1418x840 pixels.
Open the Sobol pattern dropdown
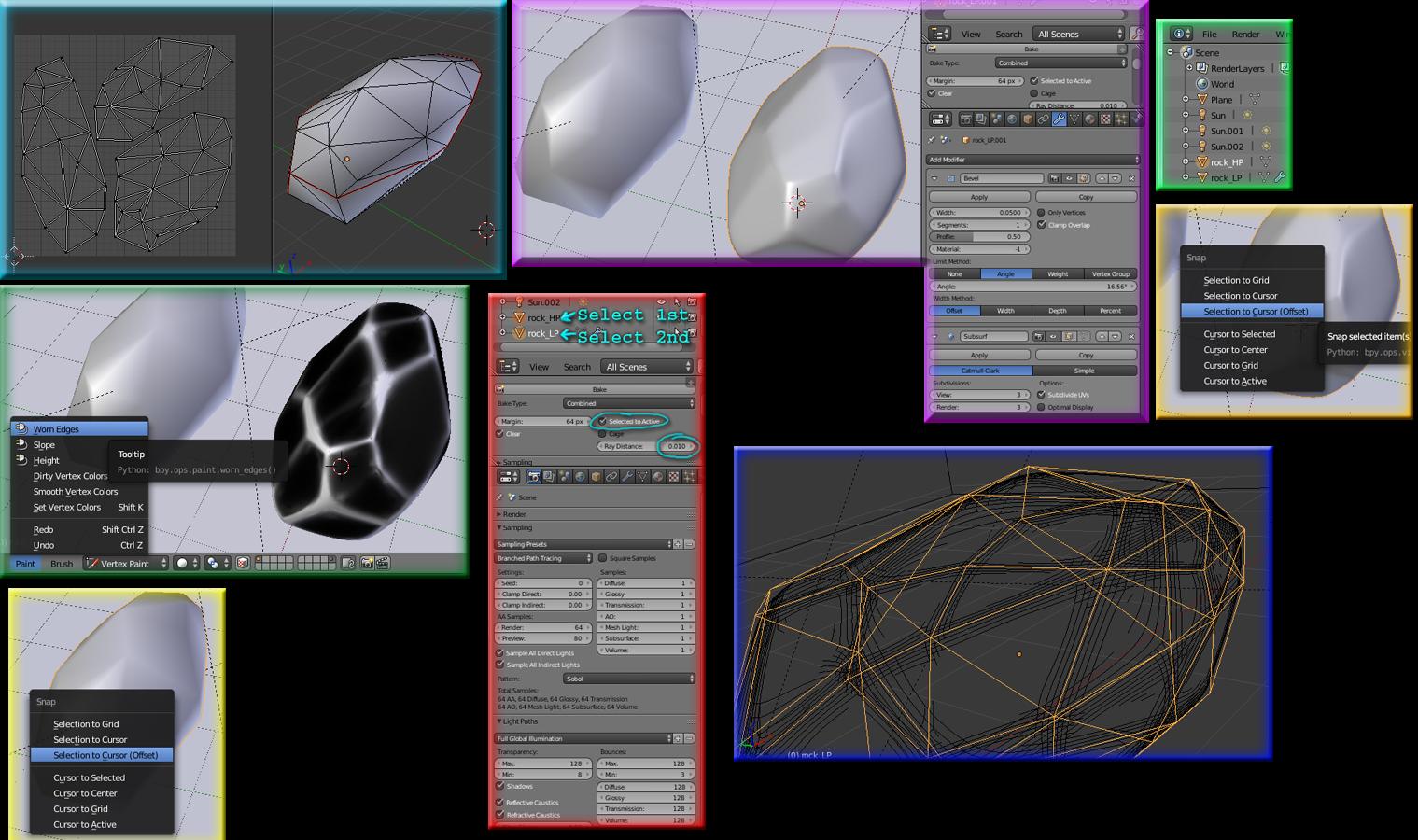(629, 679)
